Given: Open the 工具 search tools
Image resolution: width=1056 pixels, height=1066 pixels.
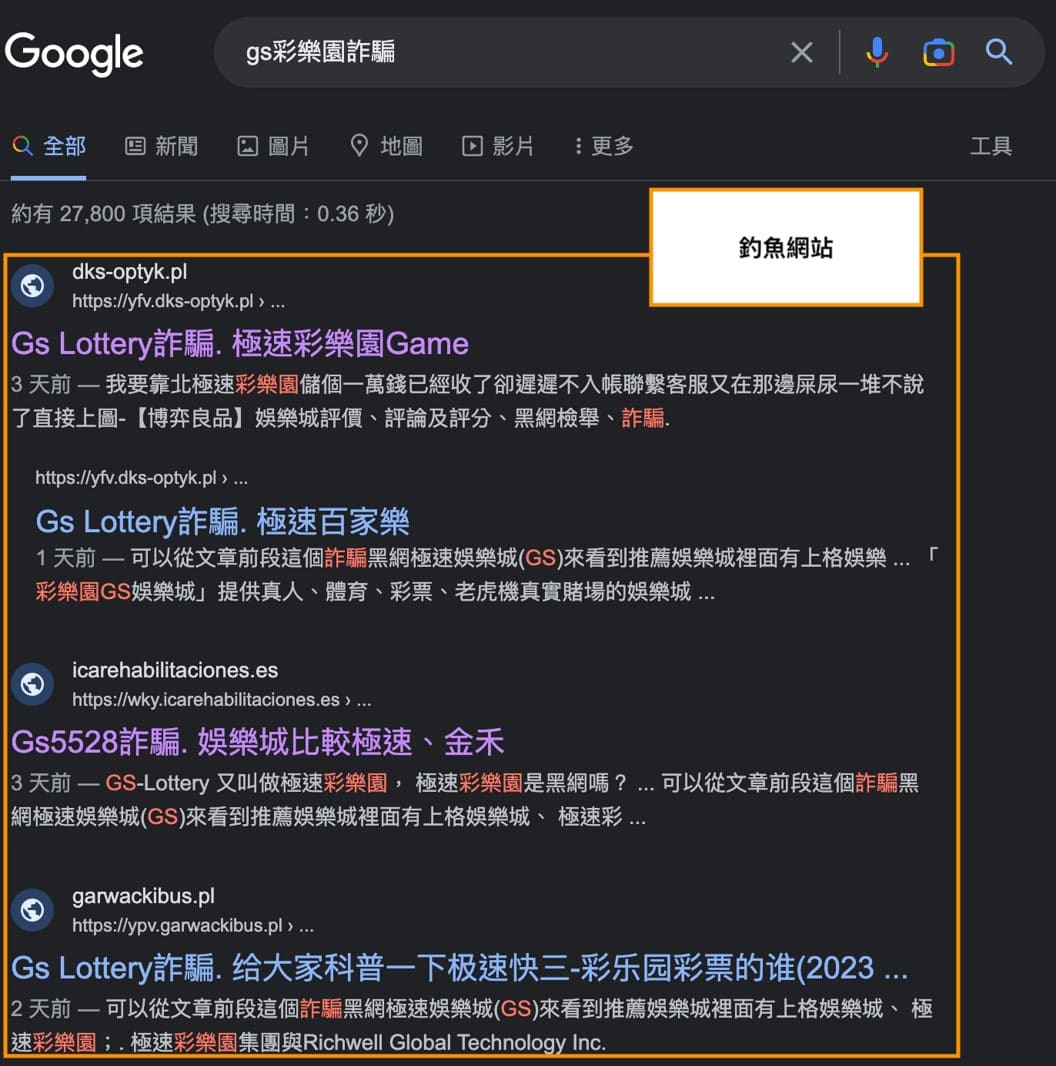Looking at the screenshot, I should (991, 146).
